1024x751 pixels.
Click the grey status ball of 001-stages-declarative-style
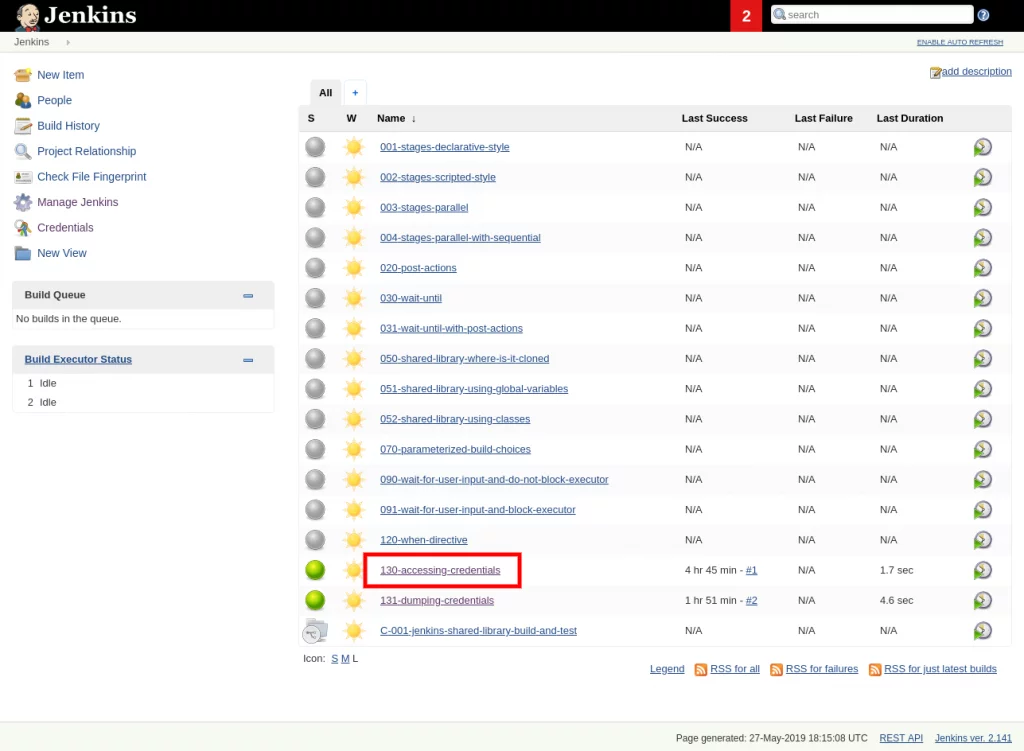[x=315, y=147]
